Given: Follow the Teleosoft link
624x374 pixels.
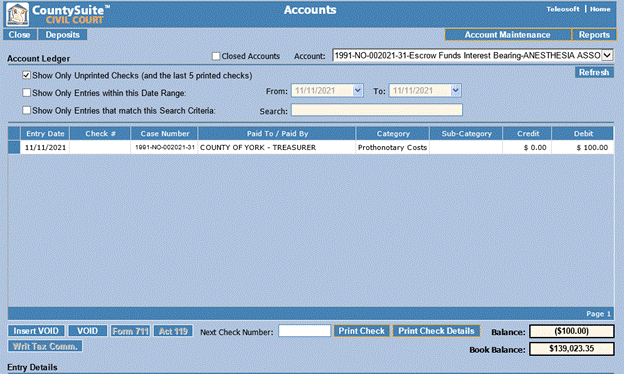Looking at the screenshot, I should click(x=563, y=9).
